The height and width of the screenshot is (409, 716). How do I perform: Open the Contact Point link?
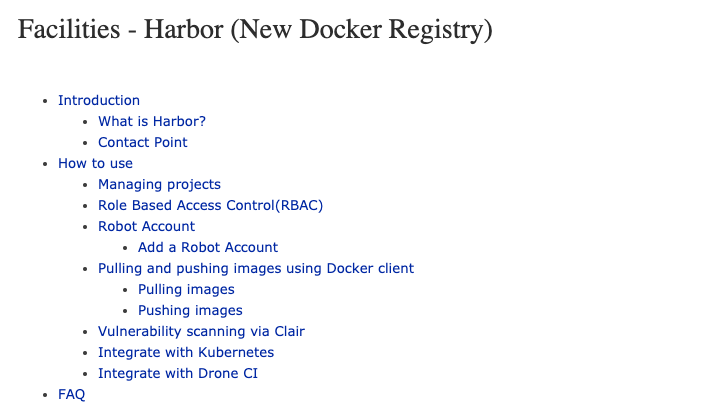[x=142, y=142]
